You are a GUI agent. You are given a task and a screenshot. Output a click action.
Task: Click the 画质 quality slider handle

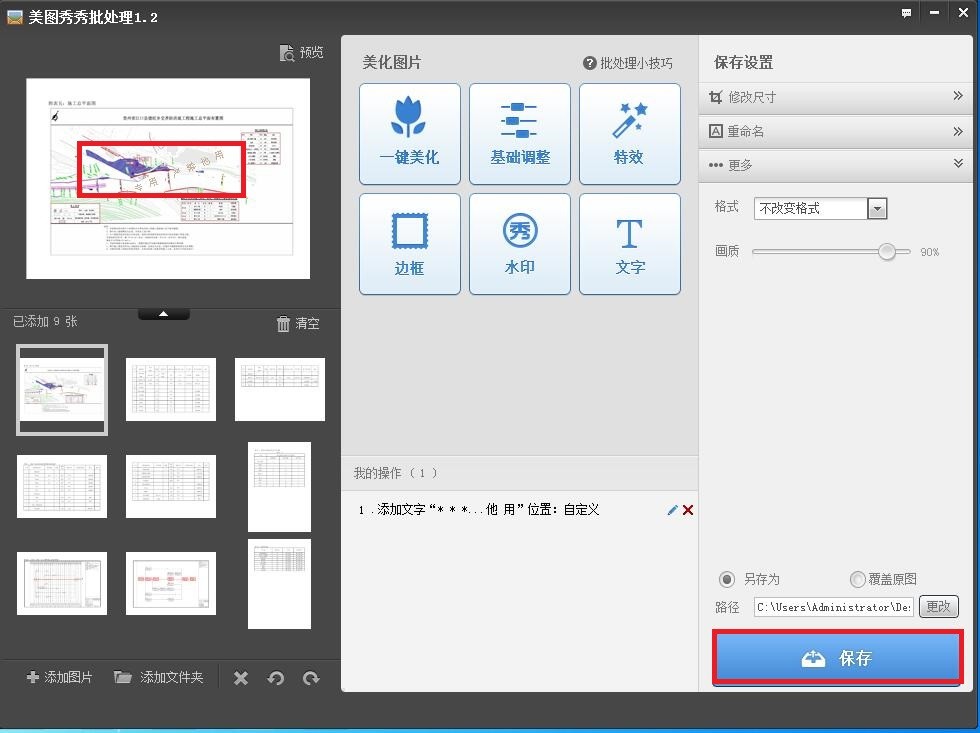[887, 252]
